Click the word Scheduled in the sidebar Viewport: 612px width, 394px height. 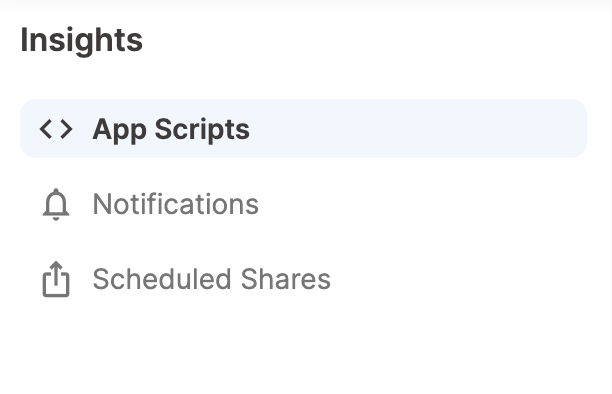(x=162, y=279)
